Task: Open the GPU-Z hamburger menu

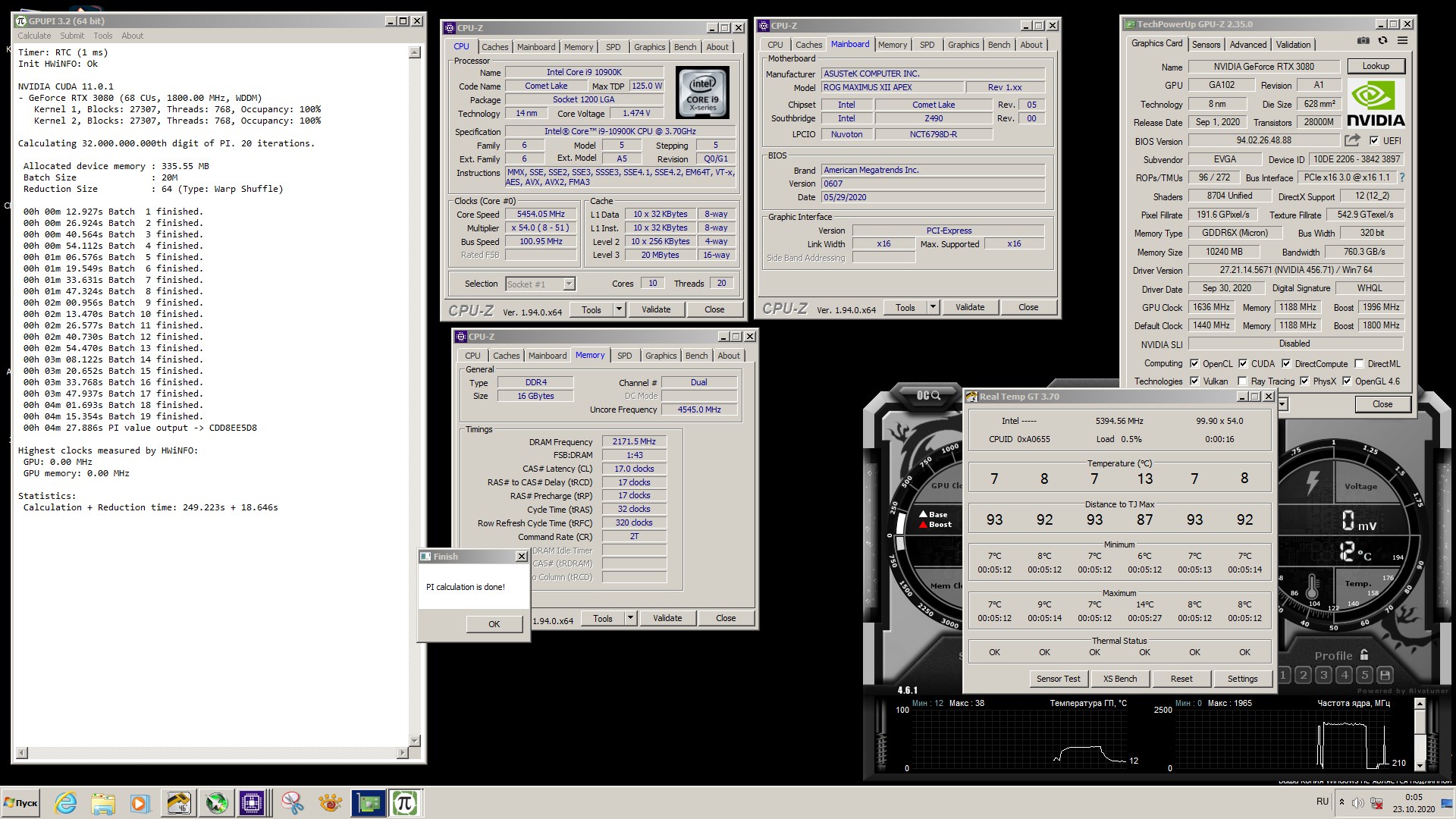Action: pos(1402,41)
